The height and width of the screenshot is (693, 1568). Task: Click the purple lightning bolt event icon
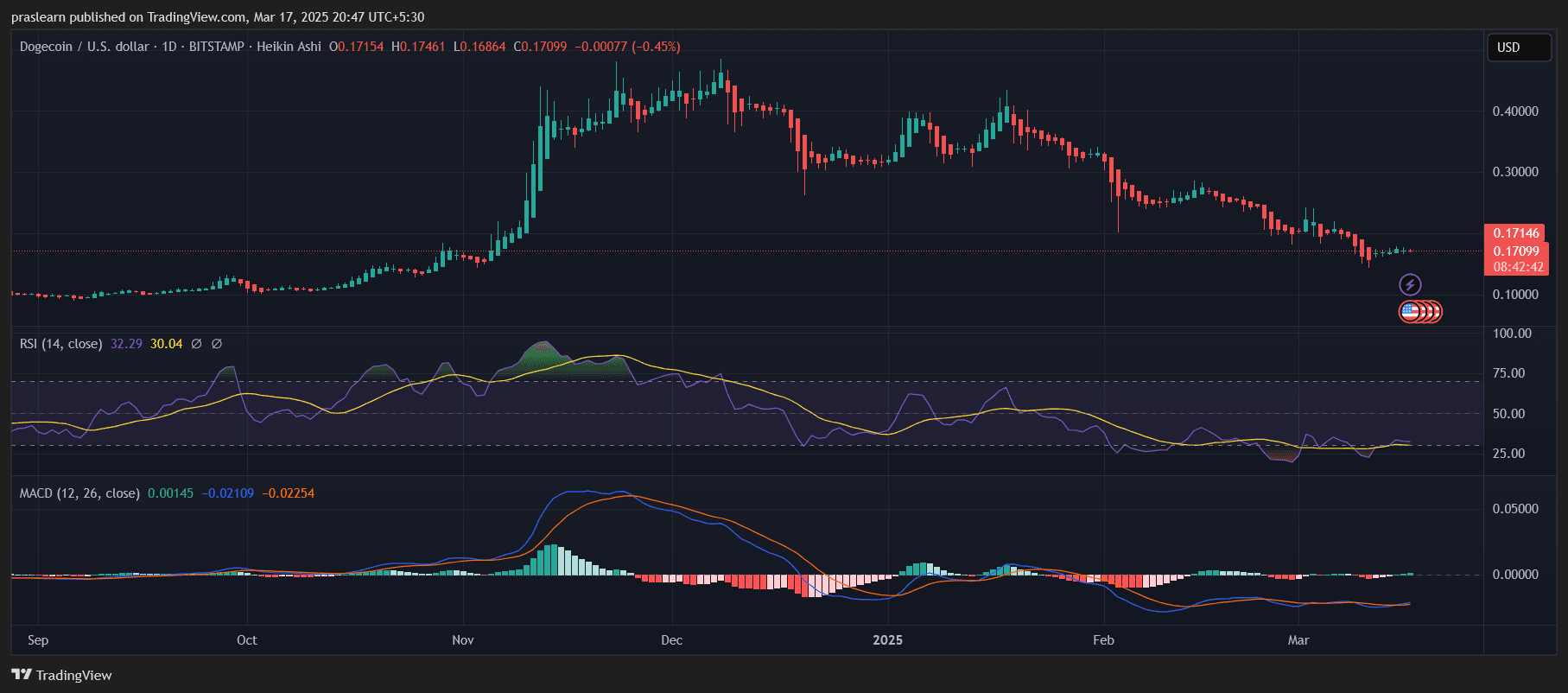1410,284
